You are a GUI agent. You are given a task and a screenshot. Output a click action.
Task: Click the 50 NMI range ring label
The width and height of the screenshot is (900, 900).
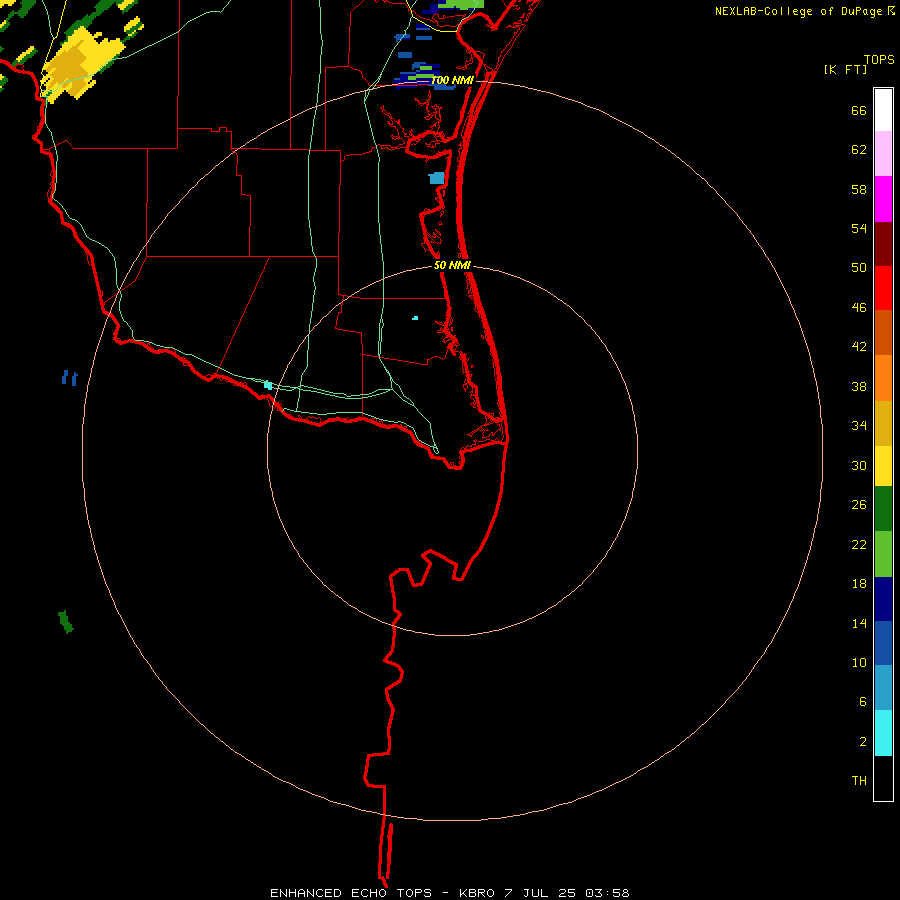(452, 265)
